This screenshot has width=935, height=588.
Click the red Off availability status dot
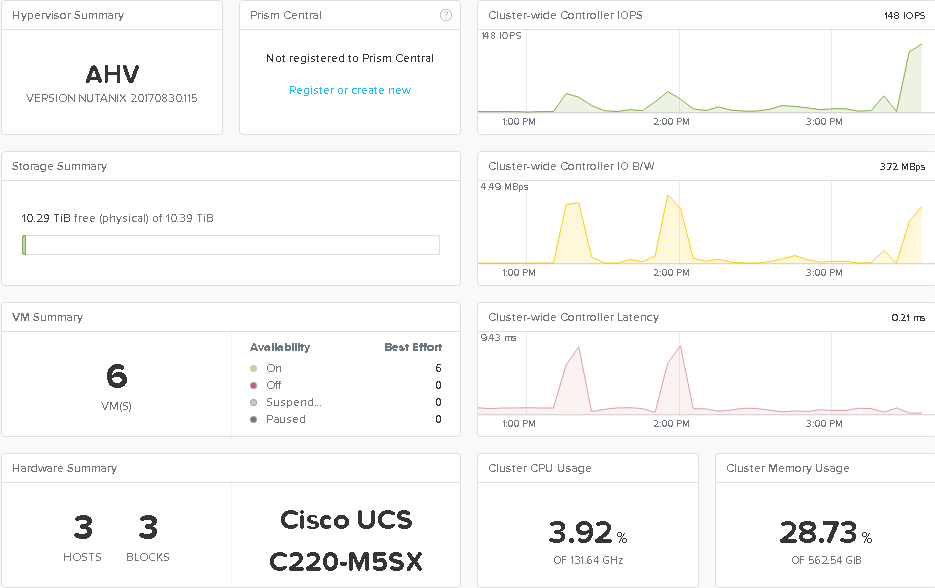(x=254, y=385)
